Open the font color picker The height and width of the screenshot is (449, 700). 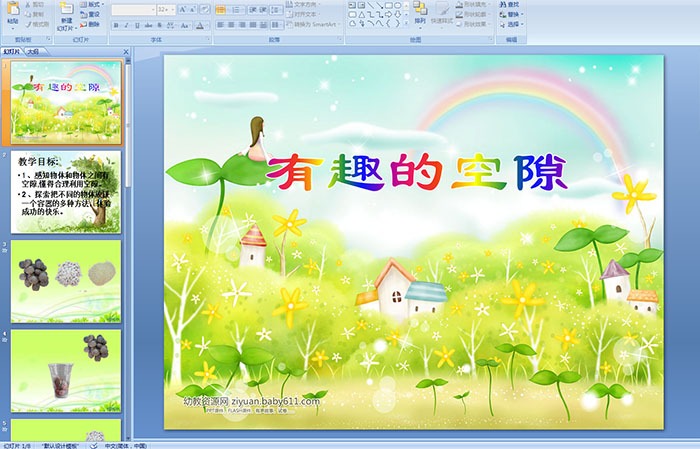point(200,24)
